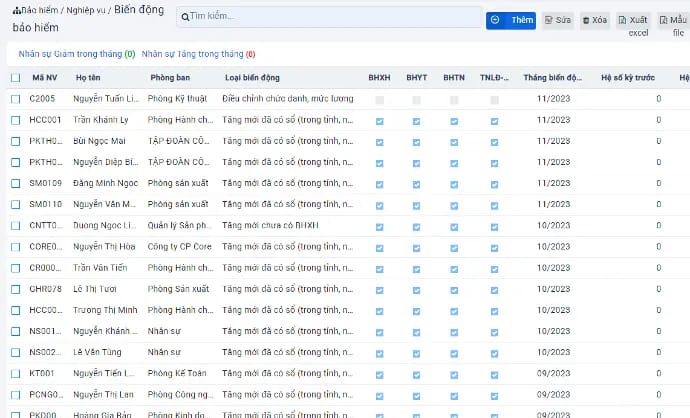Click the cell Phòng Kỹ thuật
This screenshot has width=690, height=418.
pyautogui.click(x=177, y=99)
